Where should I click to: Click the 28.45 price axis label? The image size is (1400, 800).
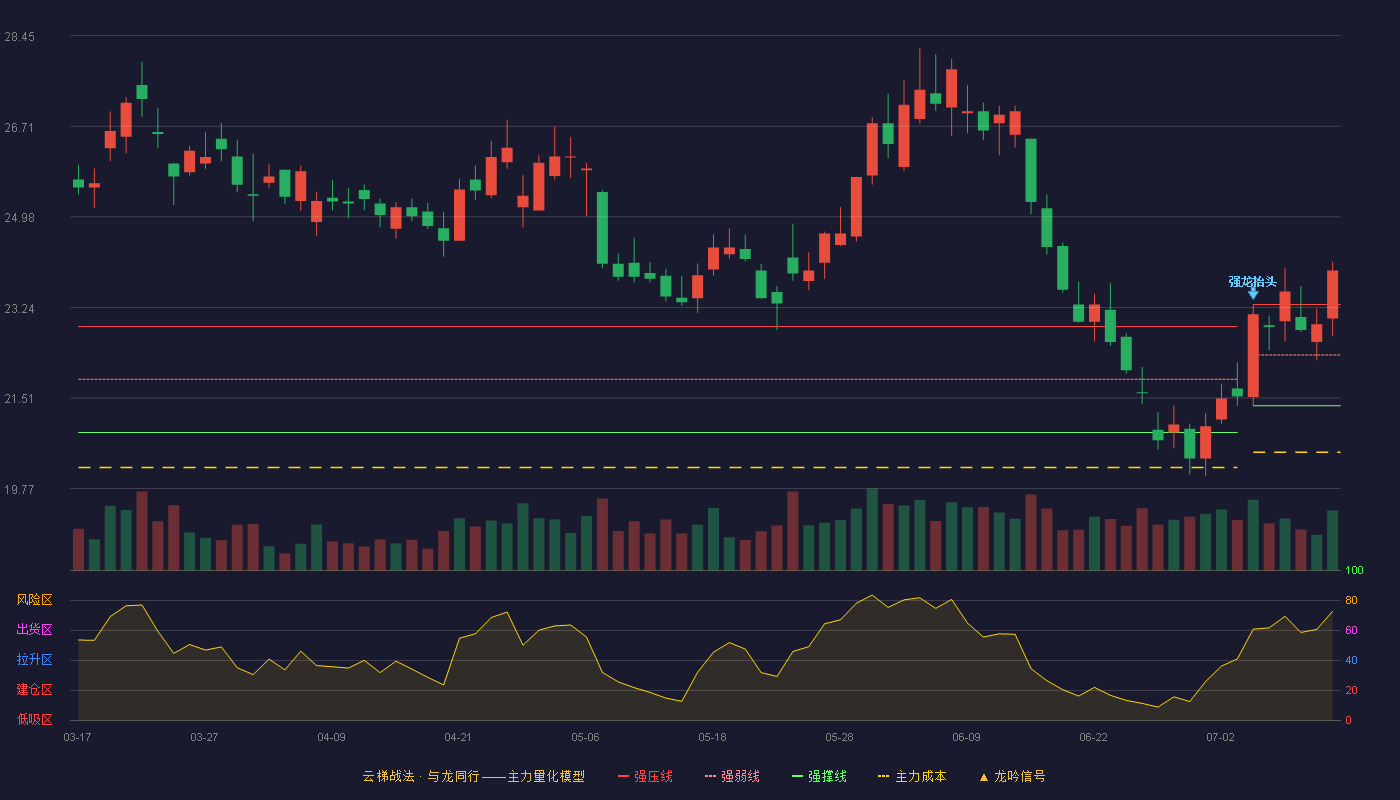(20, 37)
